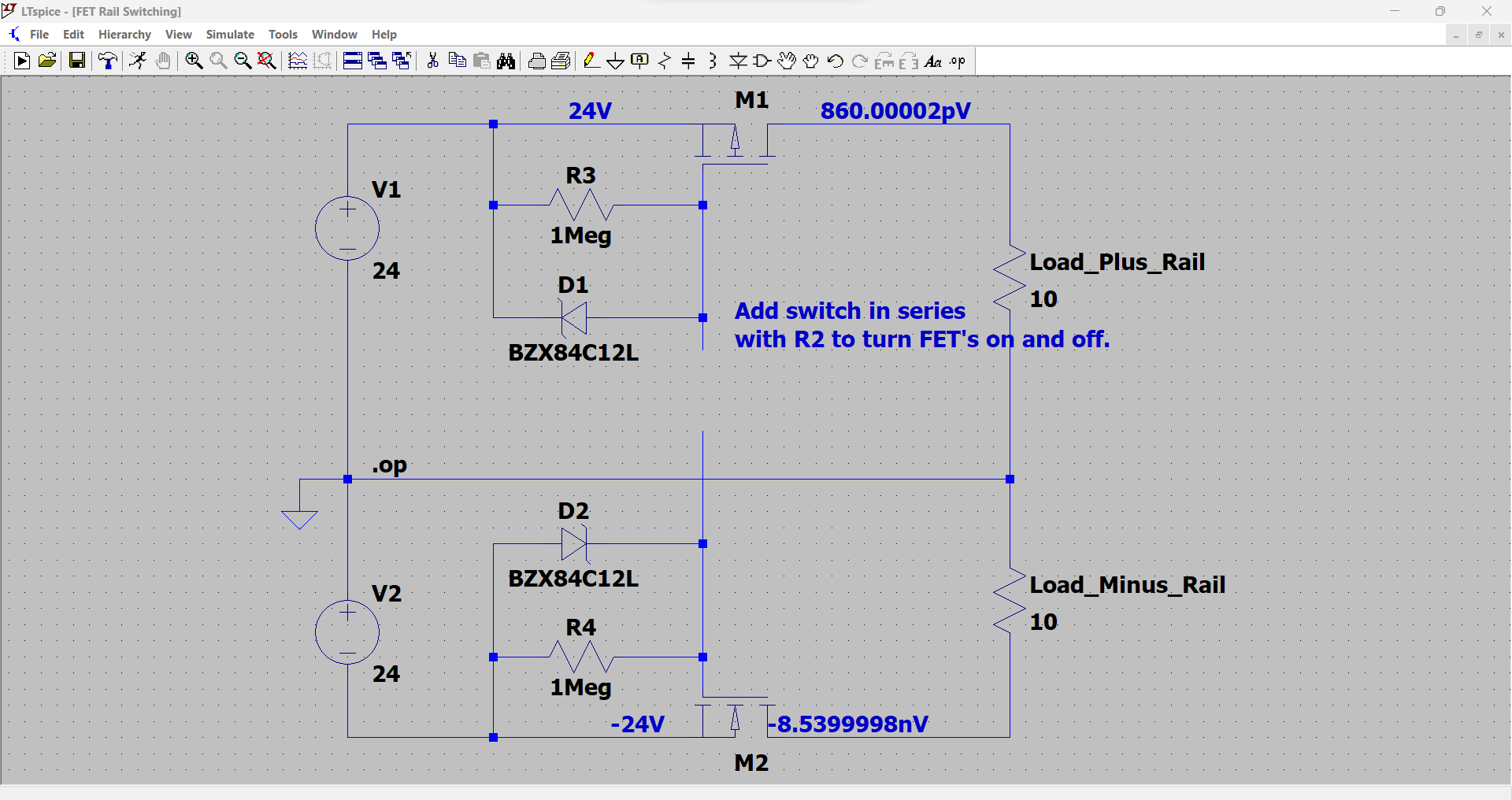Image resolution: width=1512 pixels, height=800 pixels.
Task: Restore down the inner schematic child window
Action: click(1478, 35)
